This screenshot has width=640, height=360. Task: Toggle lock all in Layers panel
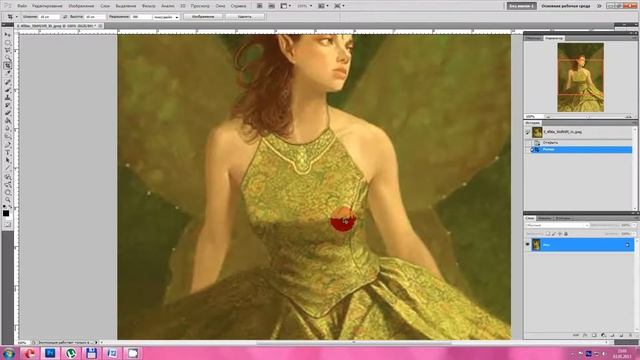click(x=566, y=234)
